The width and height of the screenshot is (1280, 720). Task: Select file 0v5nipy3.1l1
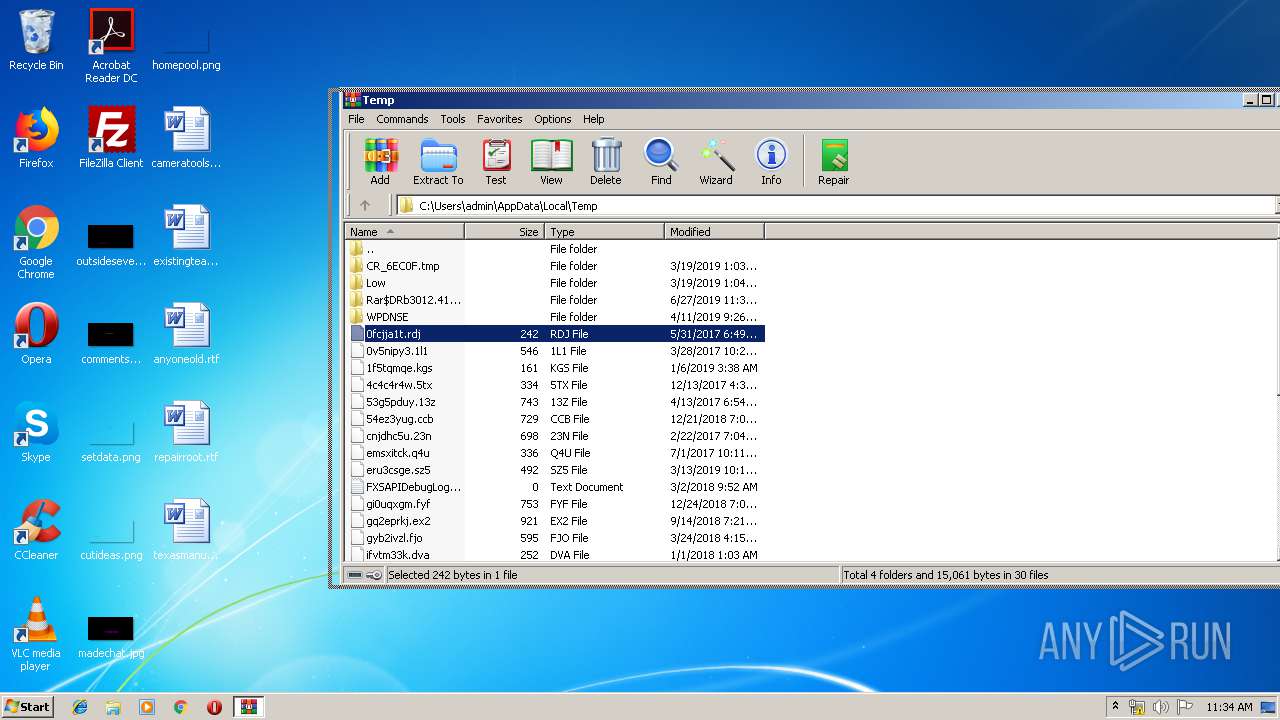(x=555, y=351)
